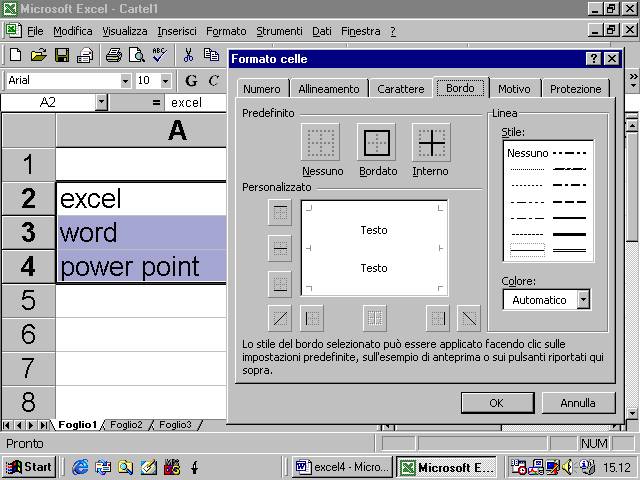This screenshot has height=480, width=640.
Task: Select the double line style
Action: pyautogui.click(x=569, y=250)
